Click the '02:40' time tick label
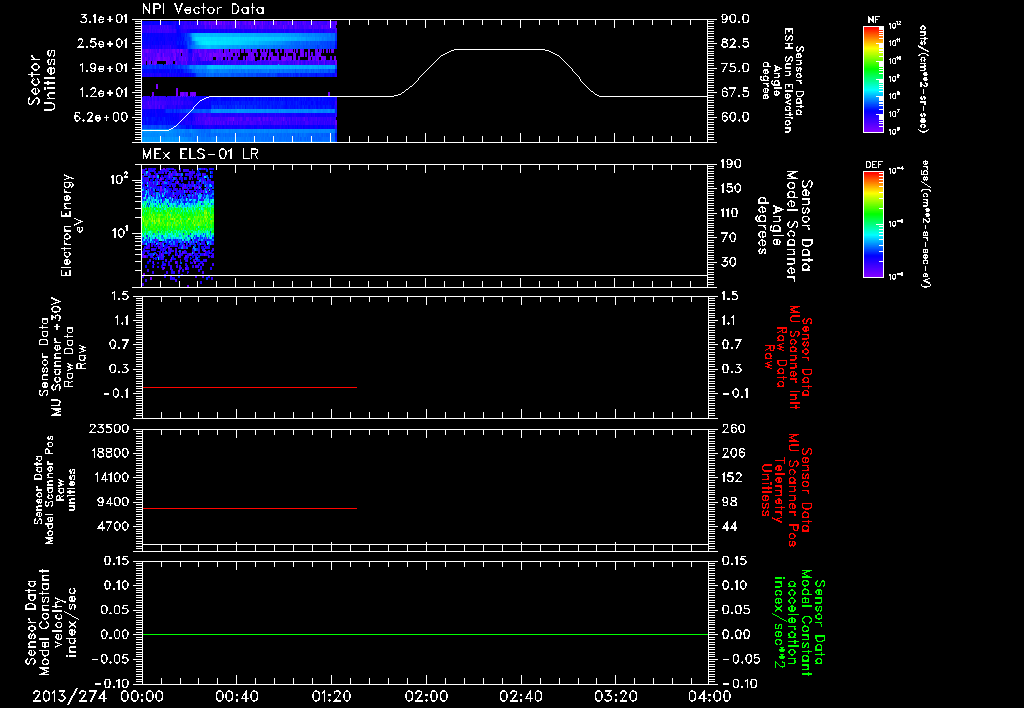 [520, 696]
